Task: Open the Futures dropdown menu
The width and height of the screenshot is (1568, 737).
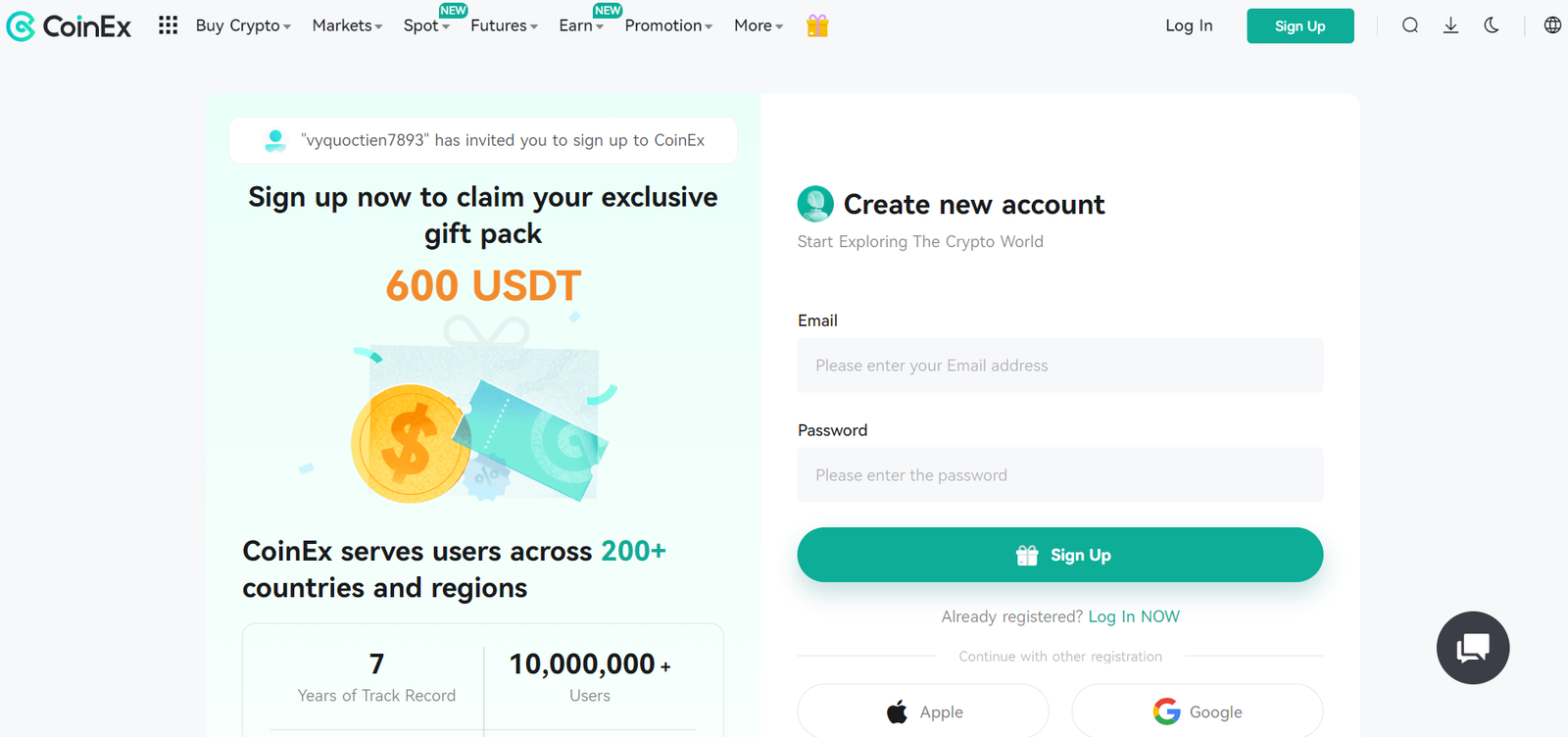Action: (500, 25)
